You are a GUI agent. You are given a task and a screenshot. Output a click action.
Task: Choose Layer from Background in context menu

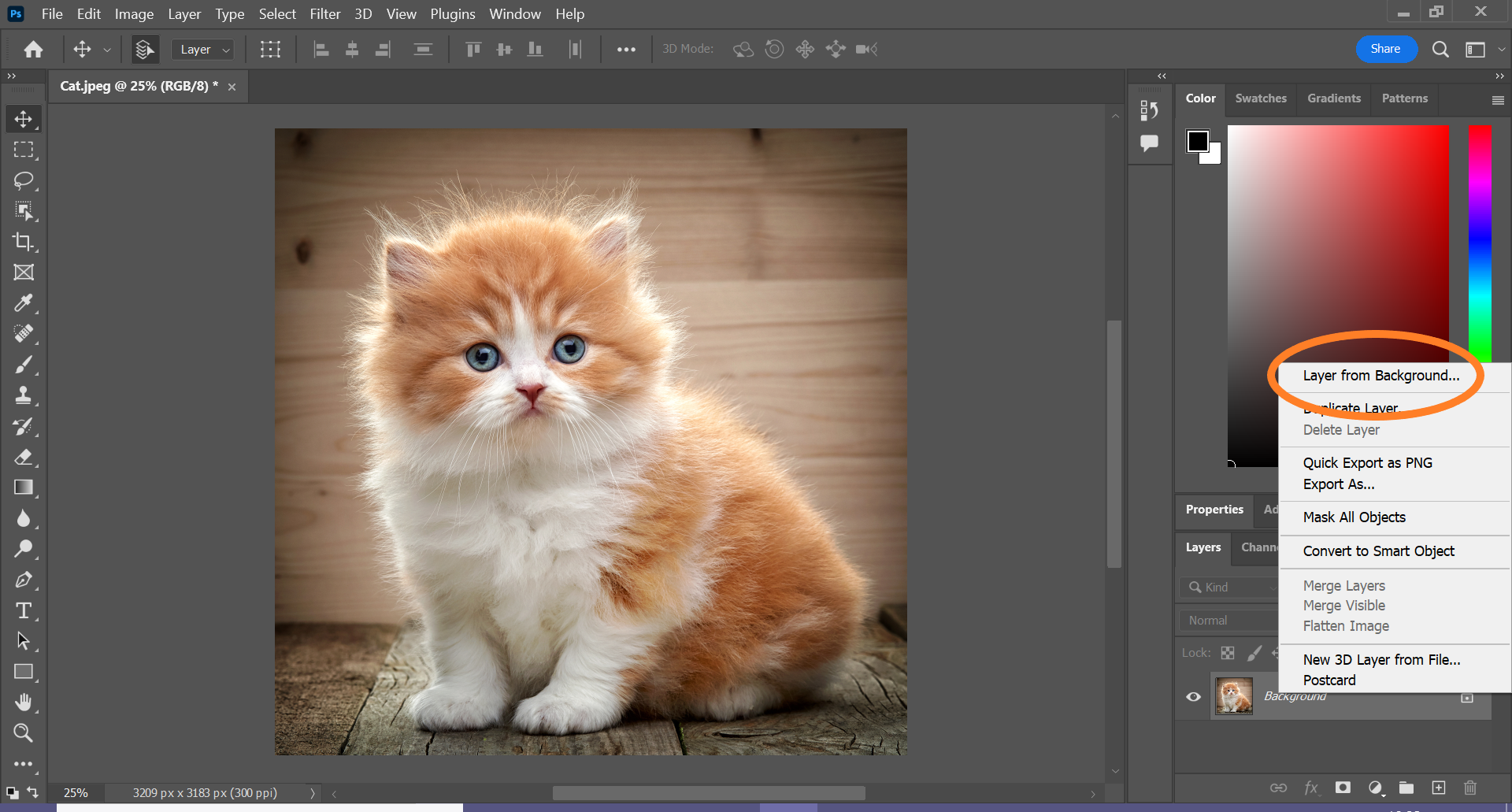pyautogui.click(x=1381, y=376)
